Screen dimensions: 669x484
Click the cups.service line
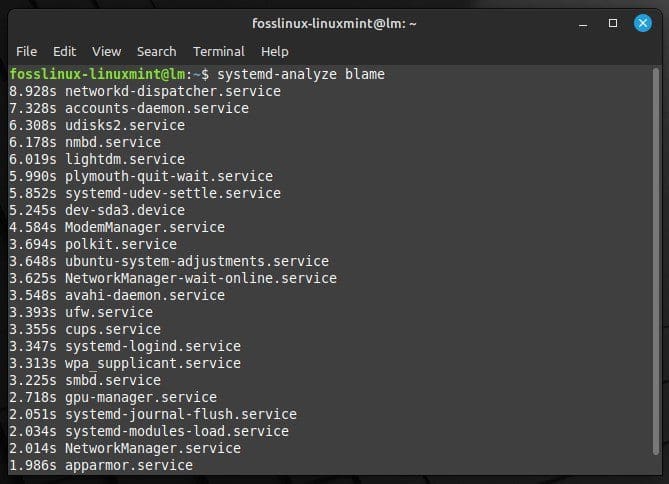tap(85, 329)
